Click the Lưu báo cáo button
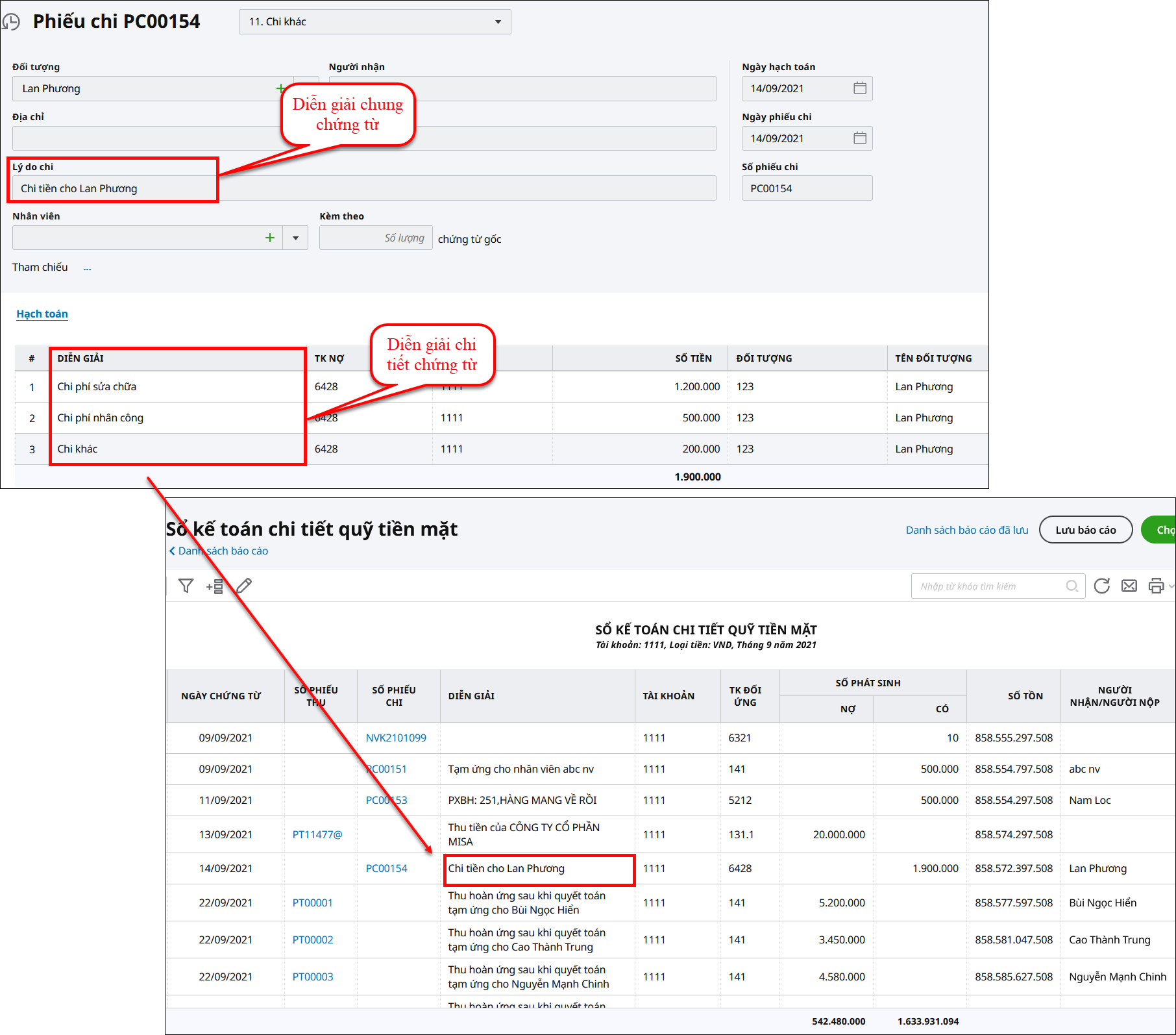This screenshot has height=1035, width=1176. [x=1085, y=530]
